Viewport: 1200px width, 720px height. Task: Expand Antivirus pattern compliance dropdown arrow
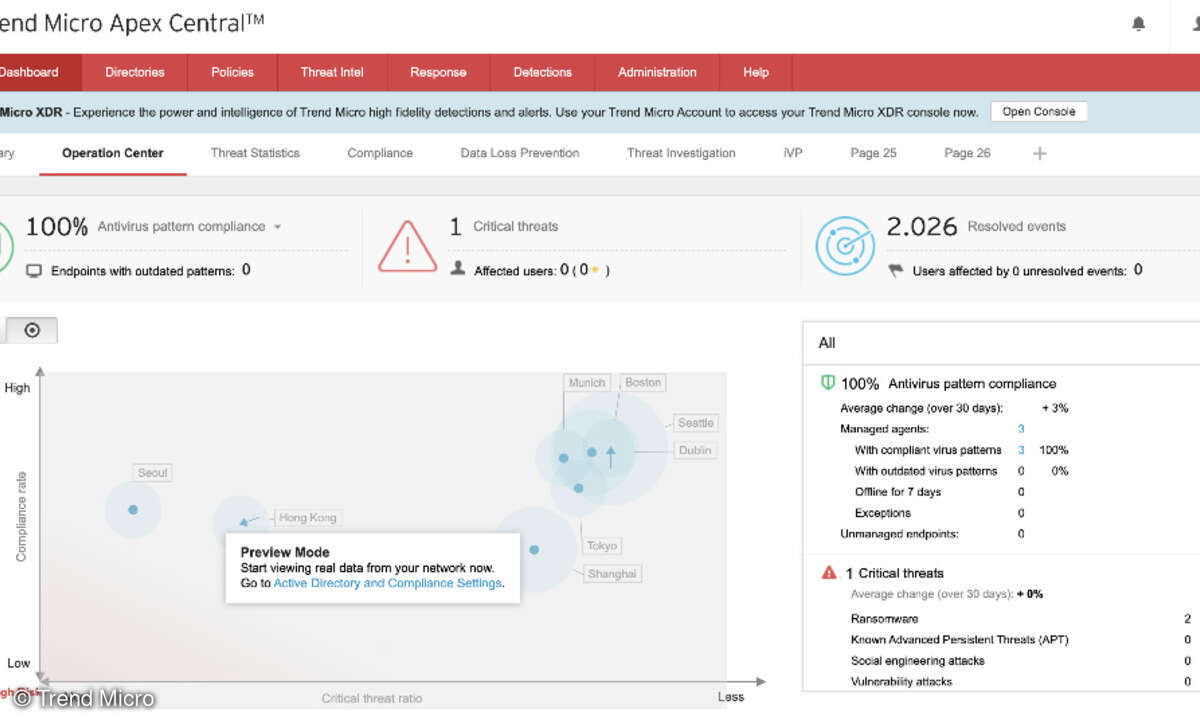278,227
